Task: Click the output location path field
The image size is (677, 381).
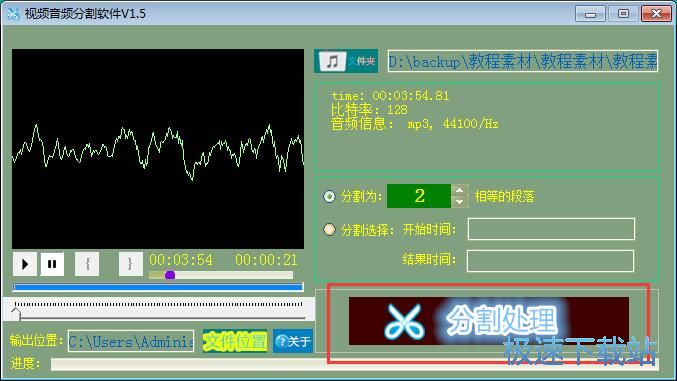Action: (131, 342)
